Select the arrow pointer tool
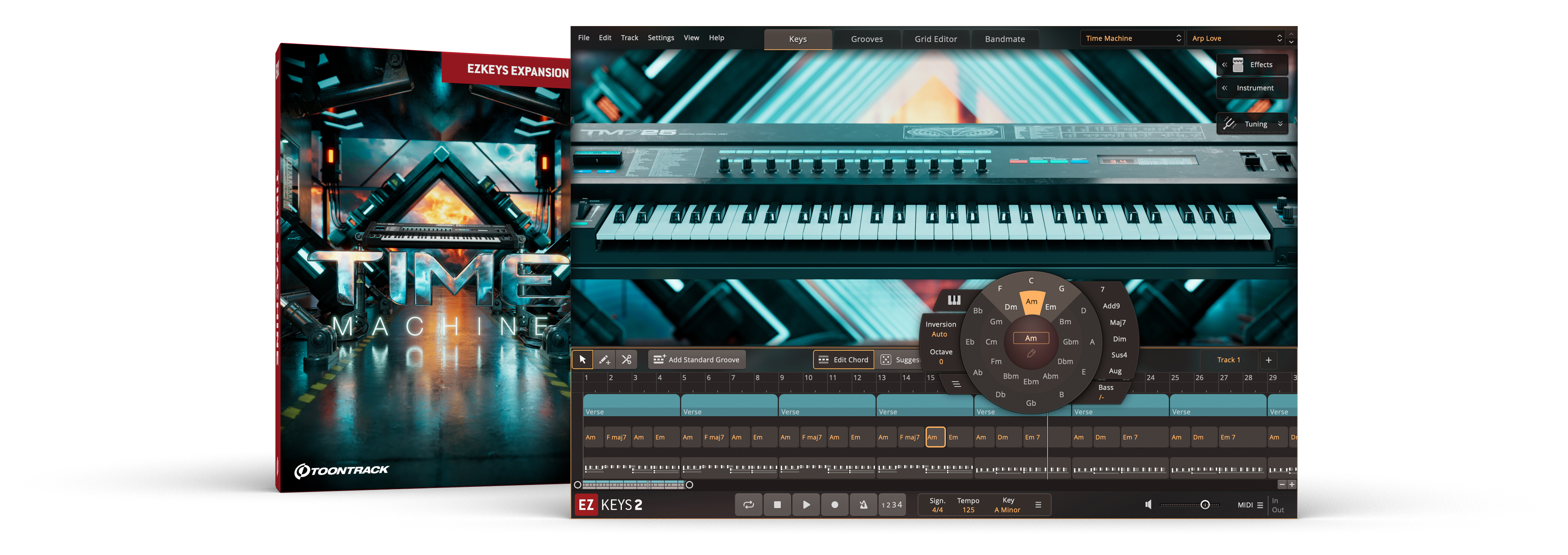This screenshot has width=1568, height=555. coord(583,360)
